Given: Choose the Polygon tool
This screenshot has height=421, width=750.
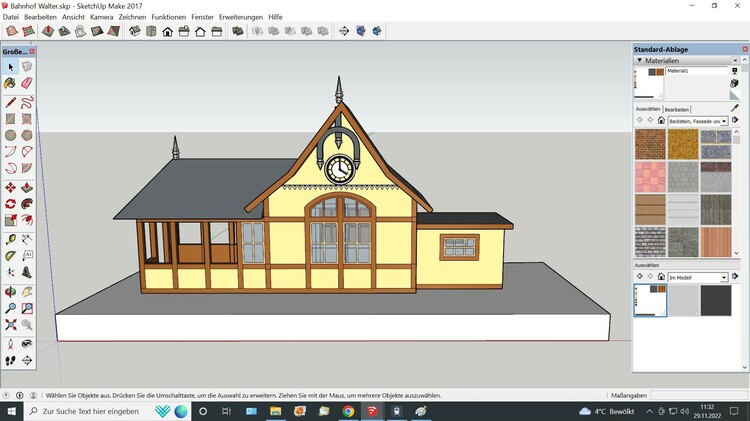Looking at the screenshot, I should 27,135.
